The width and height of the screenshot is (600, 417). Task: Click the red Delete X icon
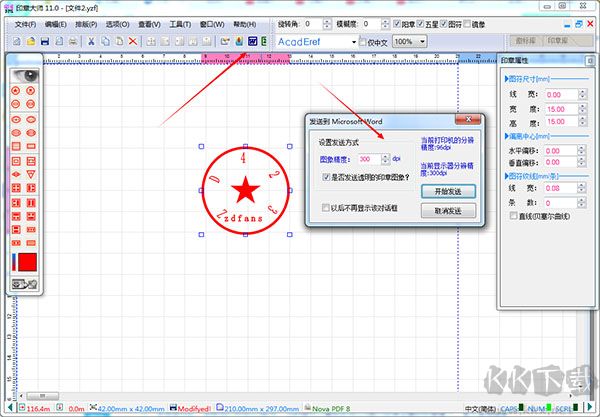pos(134,41)
